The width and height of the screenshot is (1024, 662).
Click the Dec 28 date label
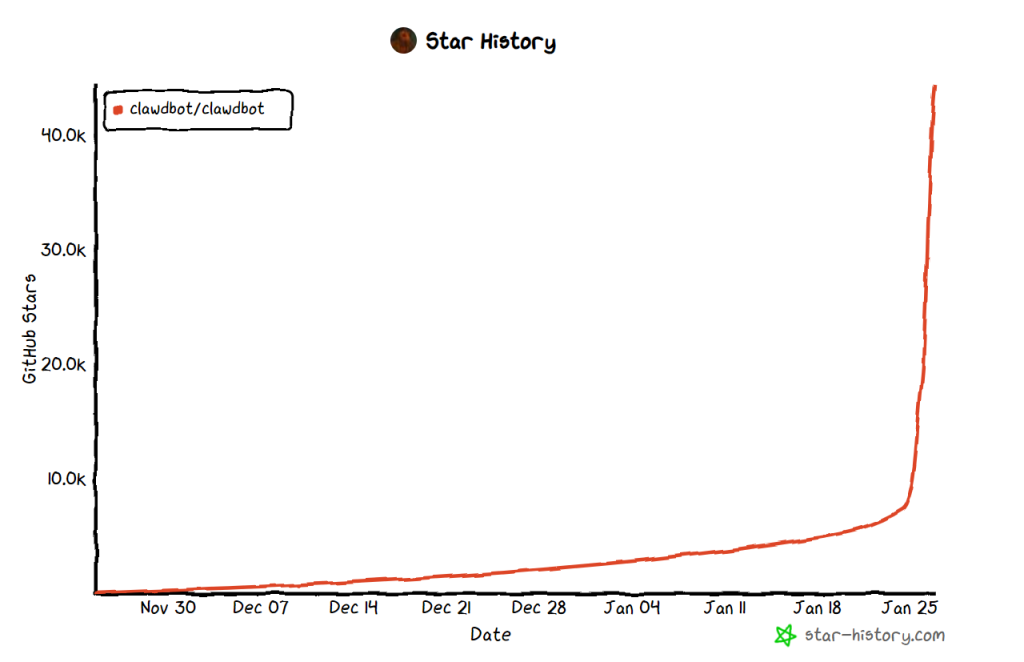click(x=539, y=608)
